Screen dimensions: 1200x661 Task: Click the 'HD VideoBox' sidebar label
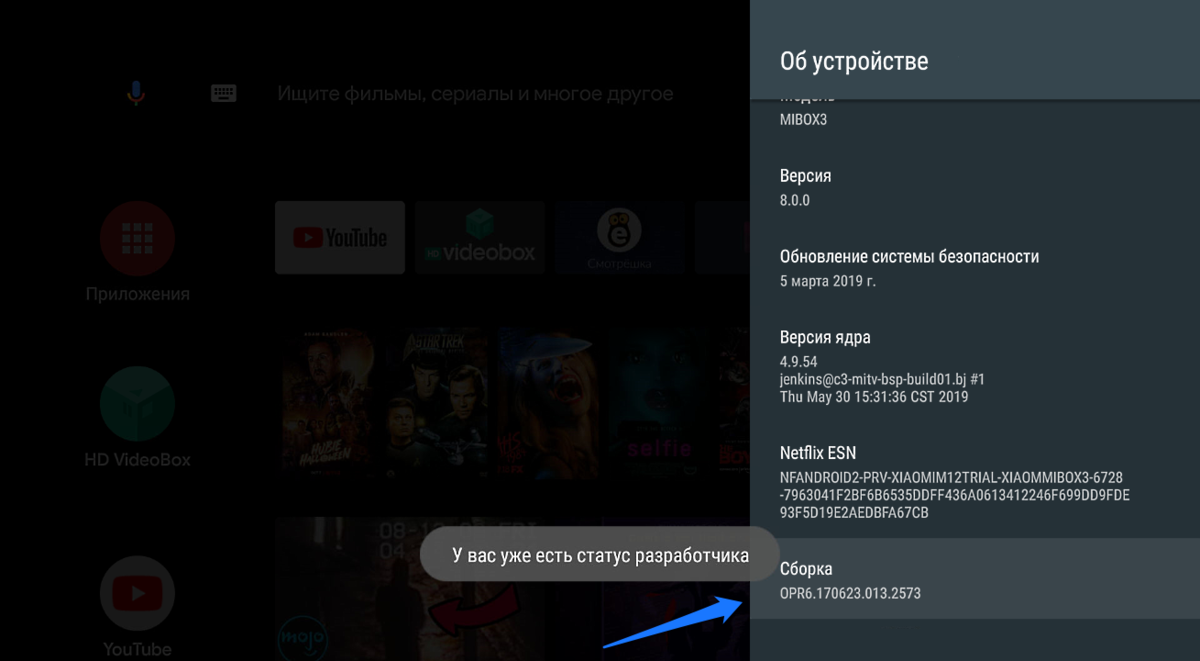[x=137, y=460]
